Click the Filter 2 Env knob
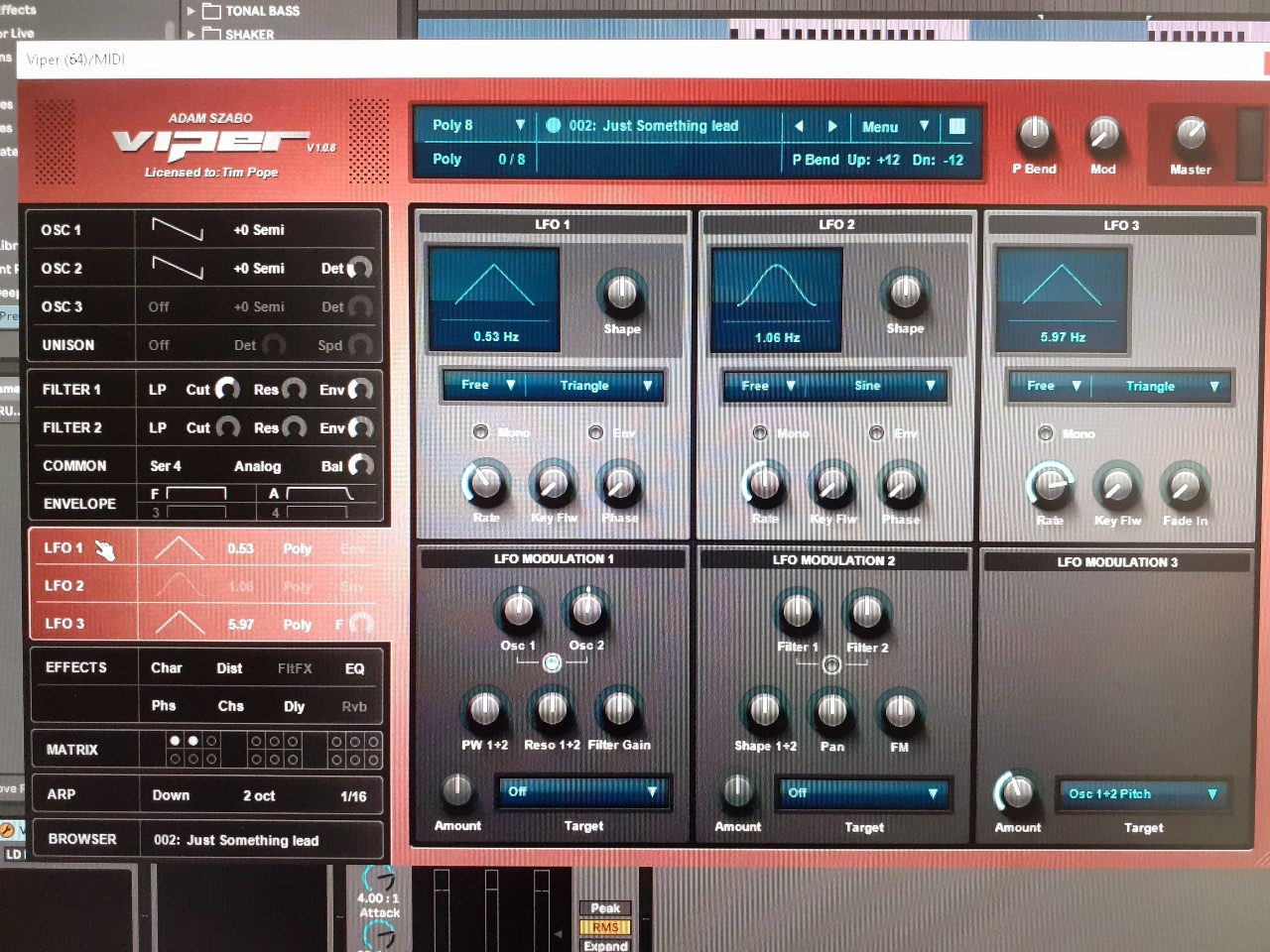The width and height of the screenshot is (1270, 952). pos(360,427)
